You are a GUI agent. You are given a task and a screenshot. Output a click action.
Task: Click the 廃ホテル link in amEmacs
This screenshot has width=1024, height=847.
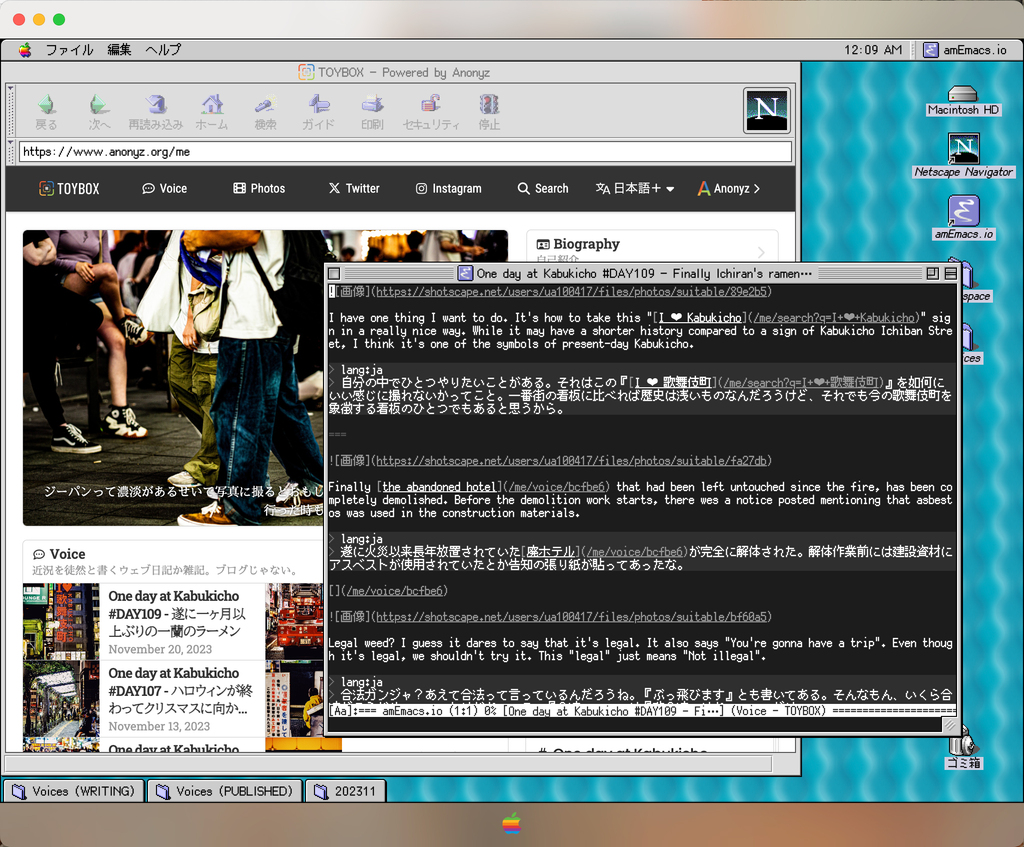point(550,552)
